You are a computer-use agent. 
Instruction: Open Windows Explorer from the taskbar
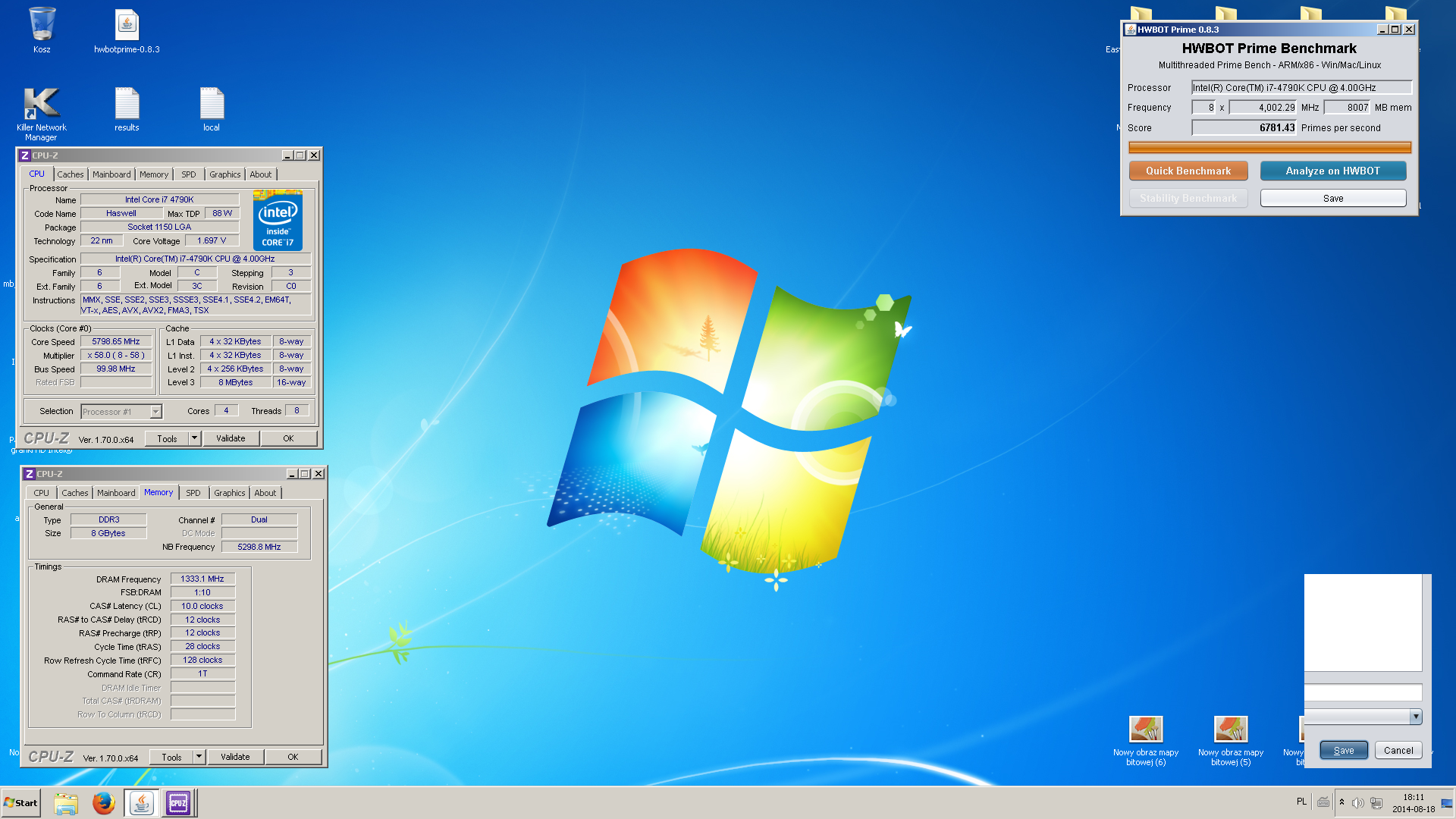(x=66, y=803)
